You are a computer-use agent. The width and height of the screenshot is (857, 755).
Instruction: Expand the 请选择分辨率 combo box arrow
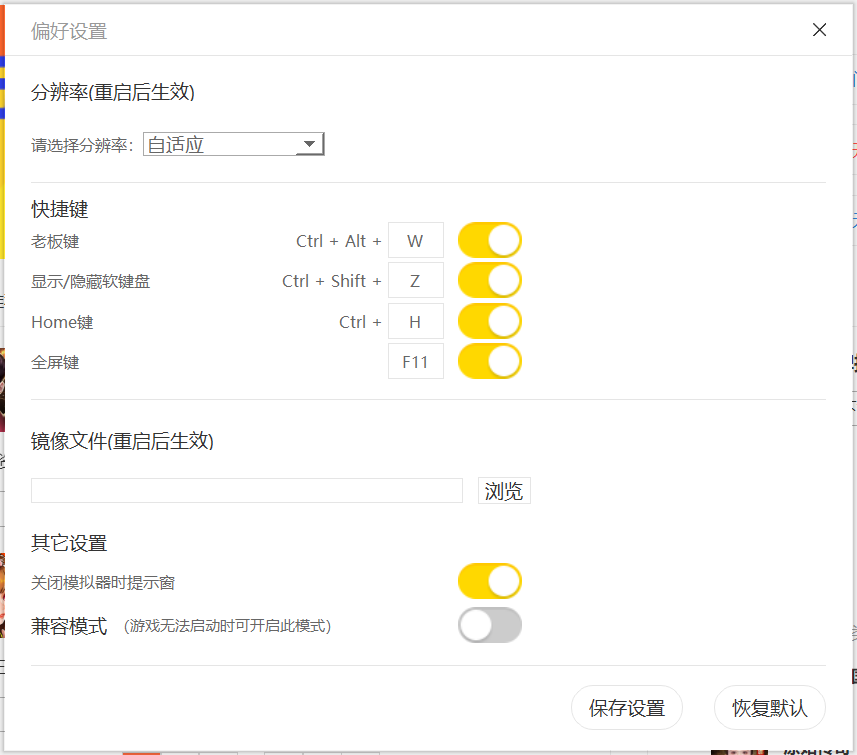[310, 143]
